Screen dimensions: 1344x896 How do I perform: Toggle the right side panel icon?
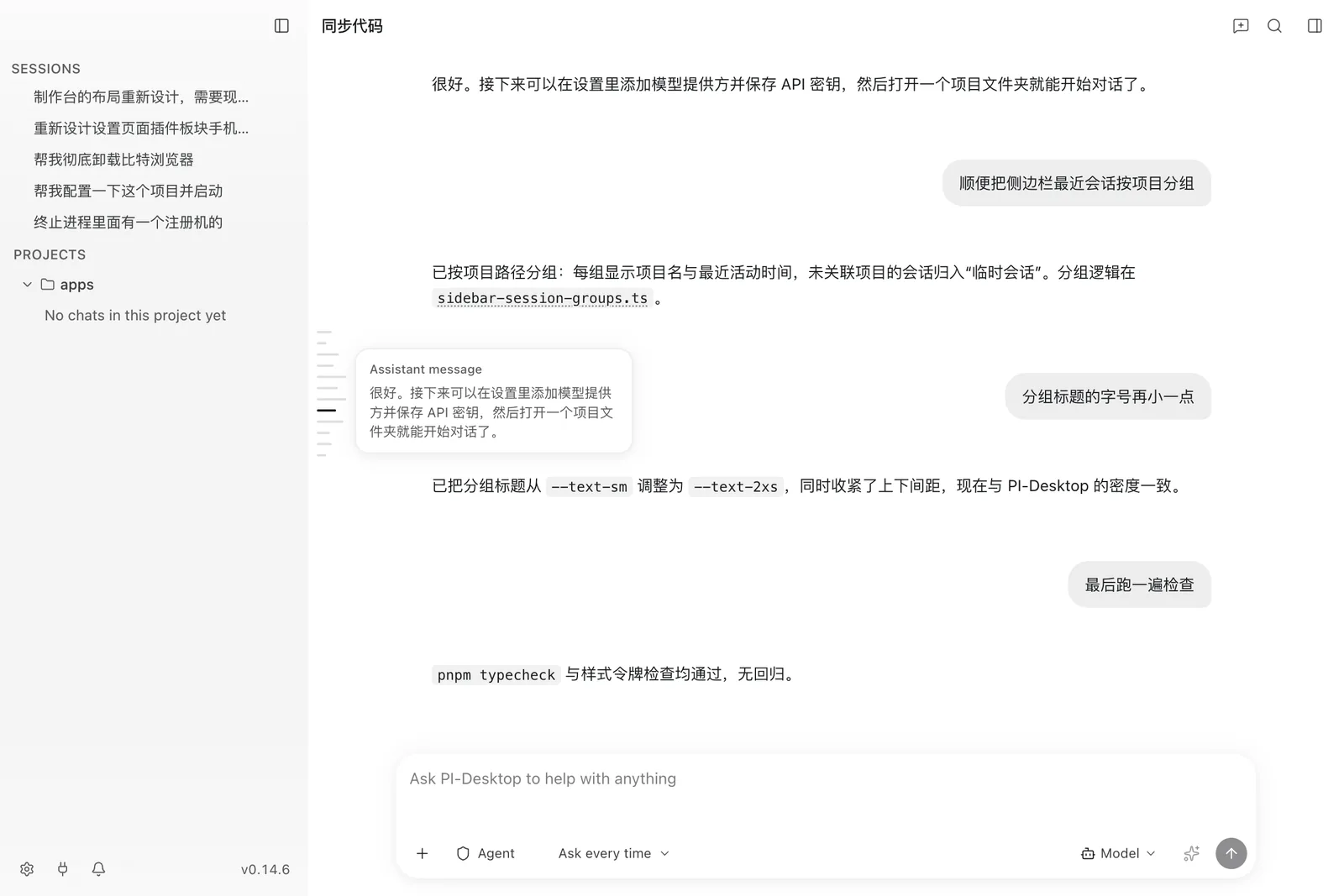1315,26
